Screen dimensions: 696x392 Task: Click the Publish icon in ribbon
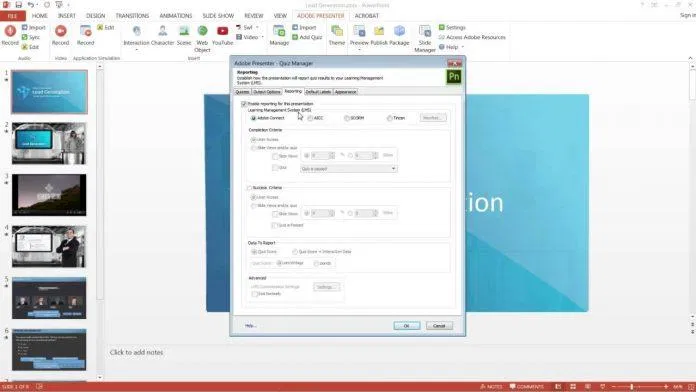pos(379,31)
